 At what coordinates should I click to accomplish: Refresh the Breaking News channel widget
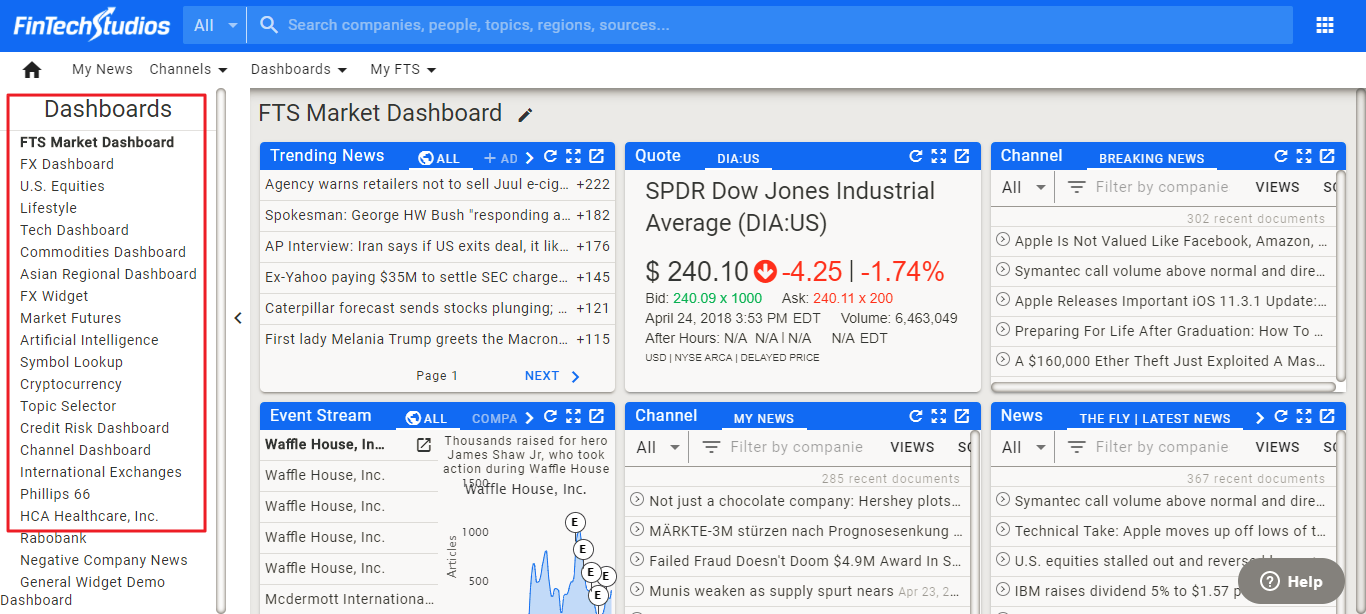(1281, 157)
